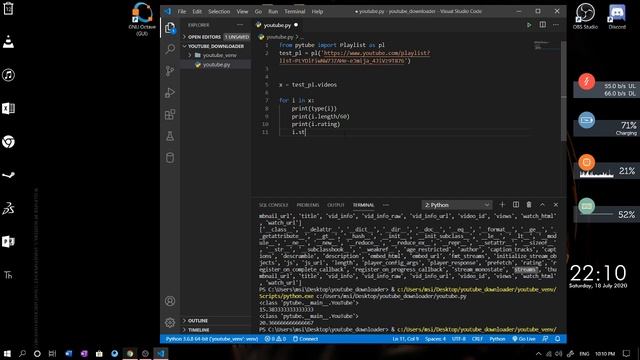Open the Testing flask view
This screenshot has height=360, width=640.
pyautogui.click(x=170, y=136)
